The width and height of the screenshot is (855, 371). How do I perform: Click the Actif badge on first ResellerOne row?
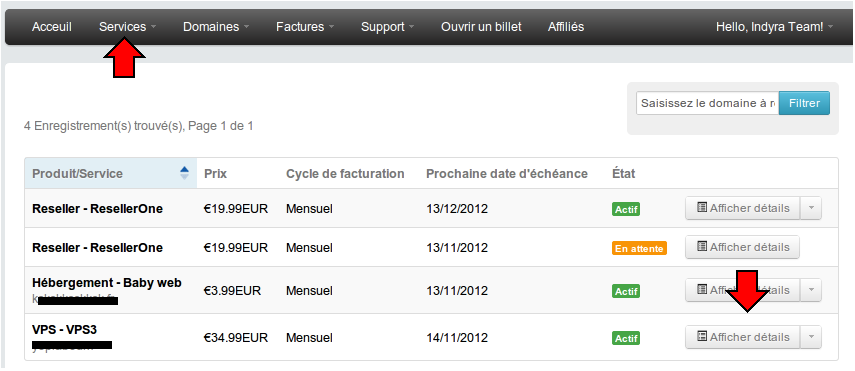[x=626, y=209]
